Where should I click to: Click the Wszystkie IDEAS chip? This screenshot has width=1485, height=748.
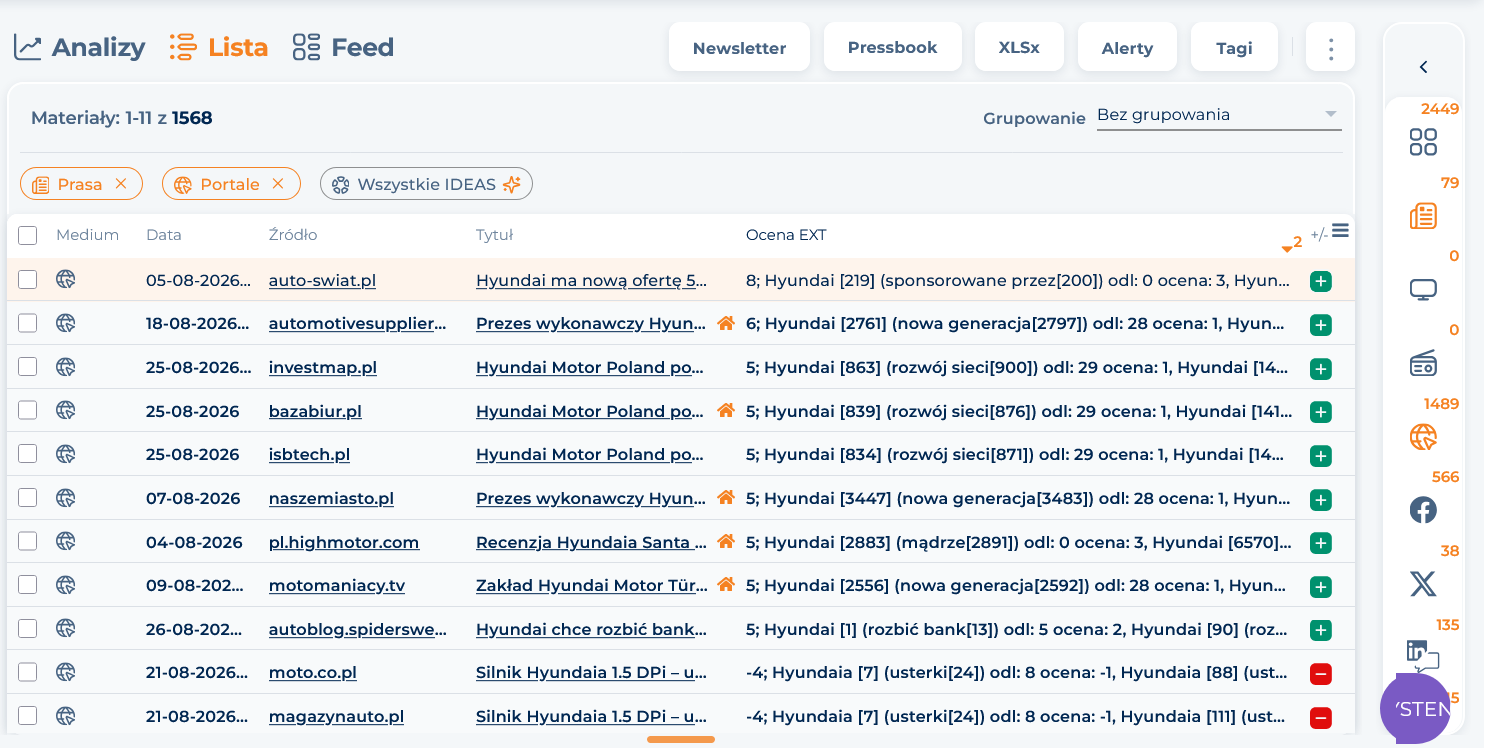426,184
